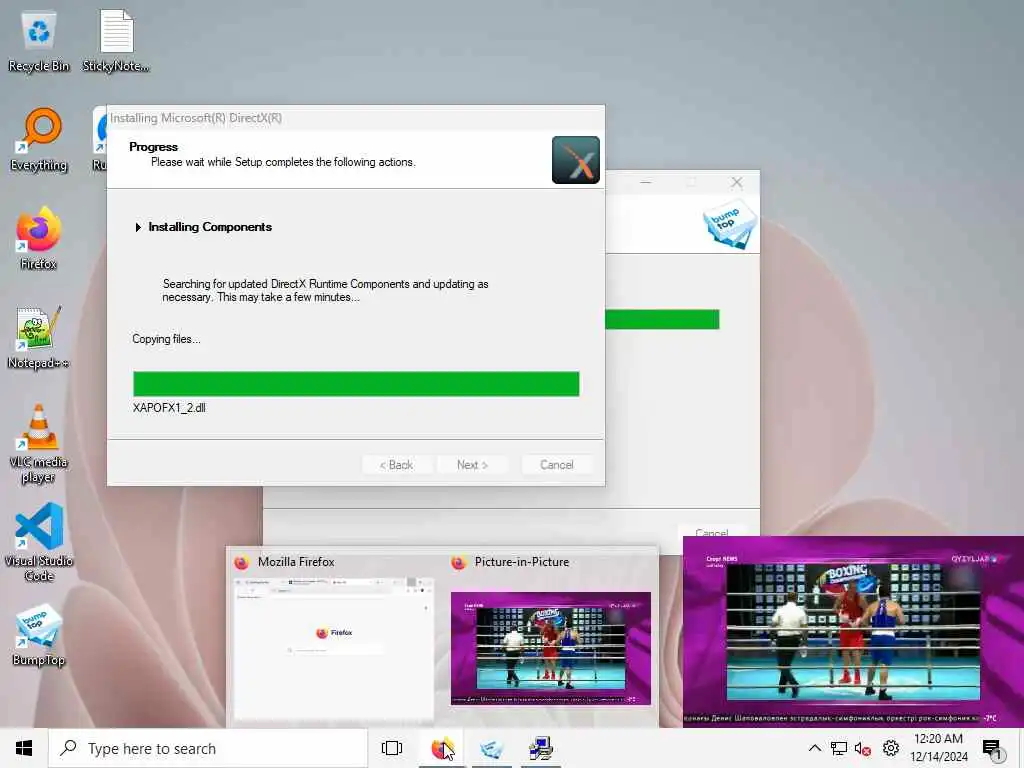
Task: Open the StickyNote text file icon
Action: click(x=116, y=41)
